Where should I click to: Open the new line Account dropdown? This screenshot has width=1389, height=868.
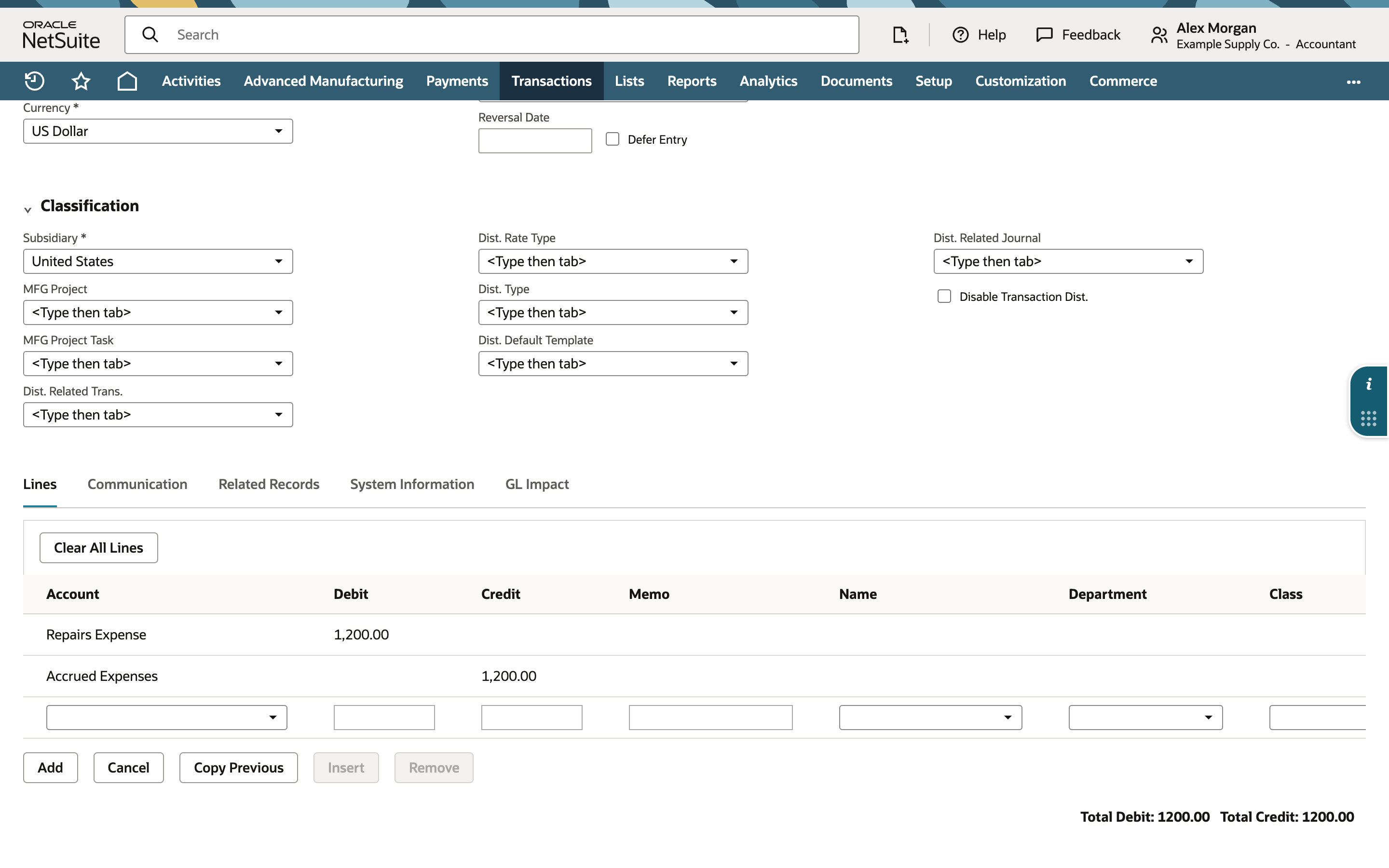point(166,718)
